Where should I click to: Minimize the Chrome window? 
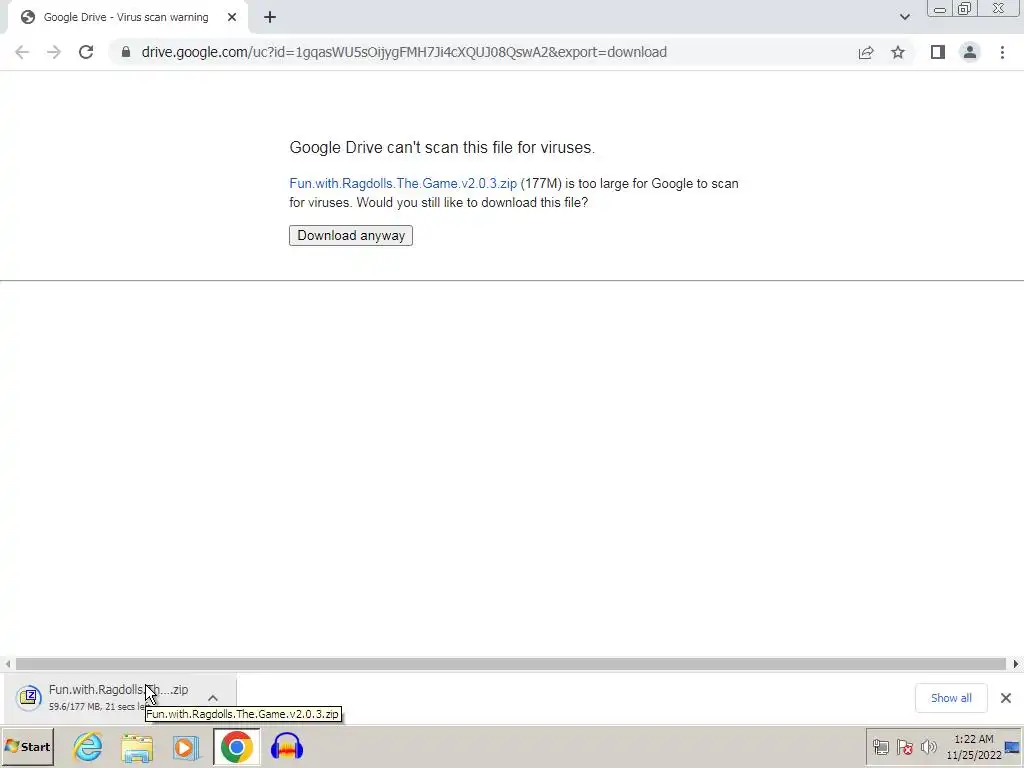(x=940, y=9)
